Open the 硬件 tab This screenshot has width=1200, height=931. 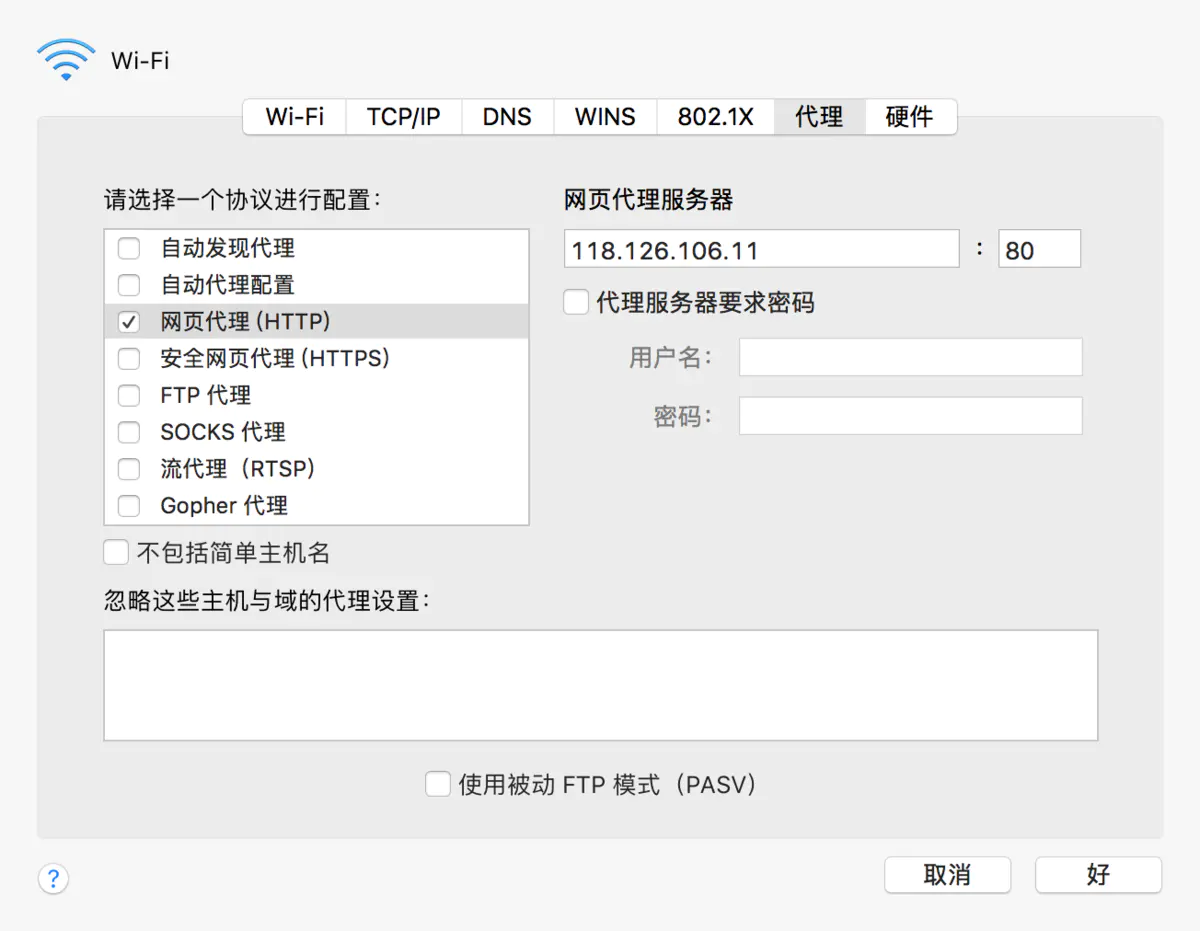click(909, 117)
